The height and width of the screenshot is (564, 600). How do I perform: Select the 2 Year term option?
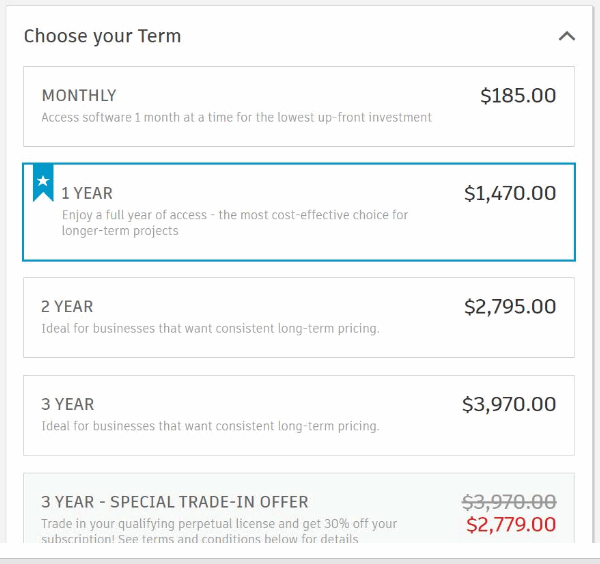[x=298, y=317]
